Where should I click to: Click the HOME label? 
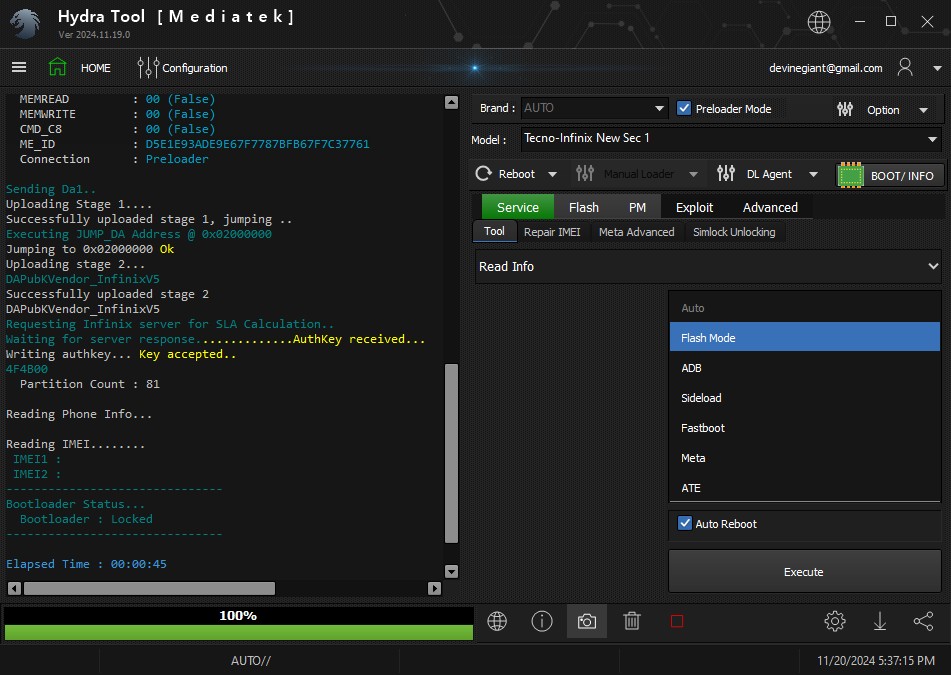click(x=96, y=68)
